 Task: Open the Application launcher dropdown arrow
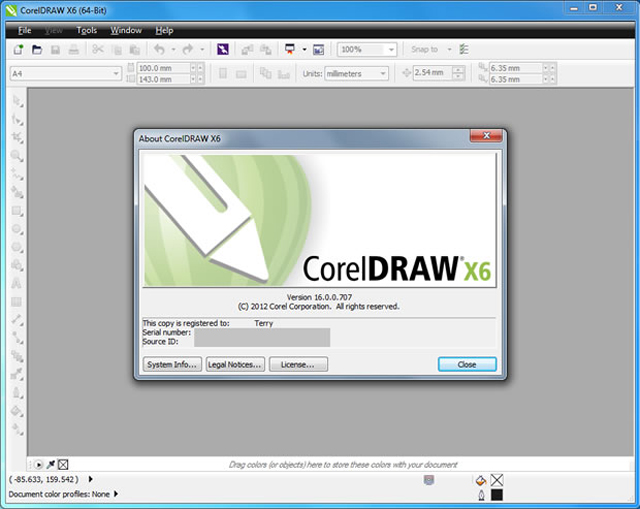[304, 50]
